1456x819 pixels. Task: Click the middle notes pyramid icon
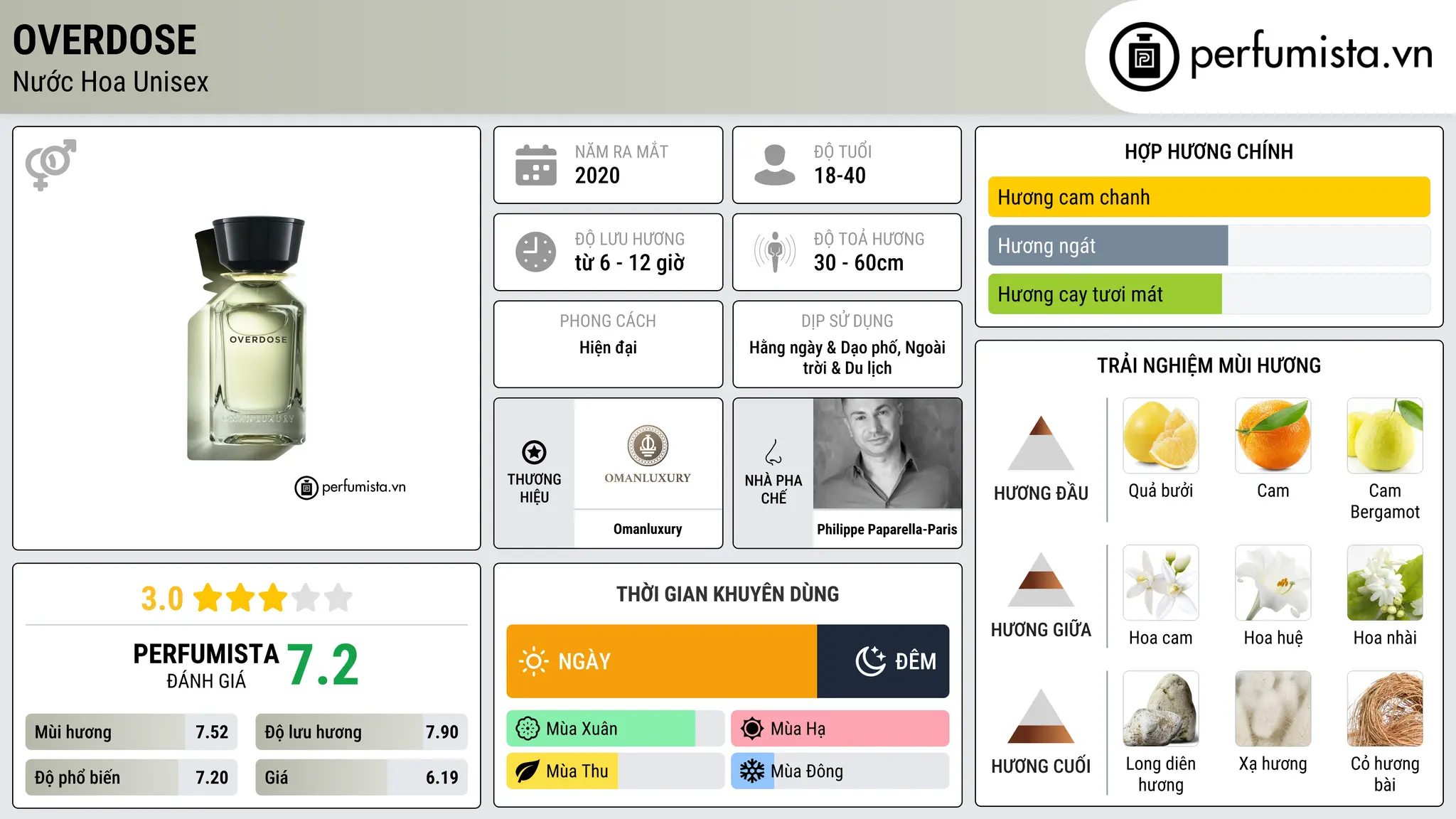tap(1041, 580)
